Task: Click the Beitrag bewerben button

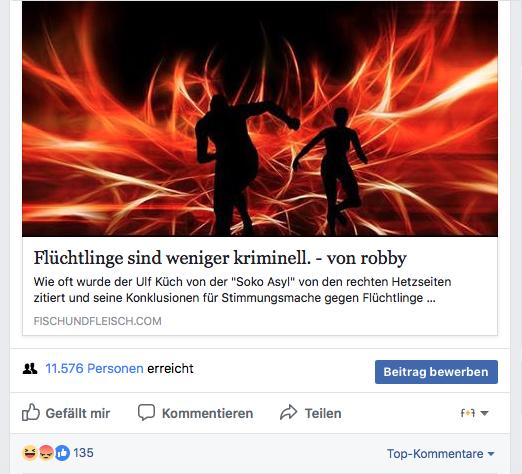Action: [x=436, y=372]
